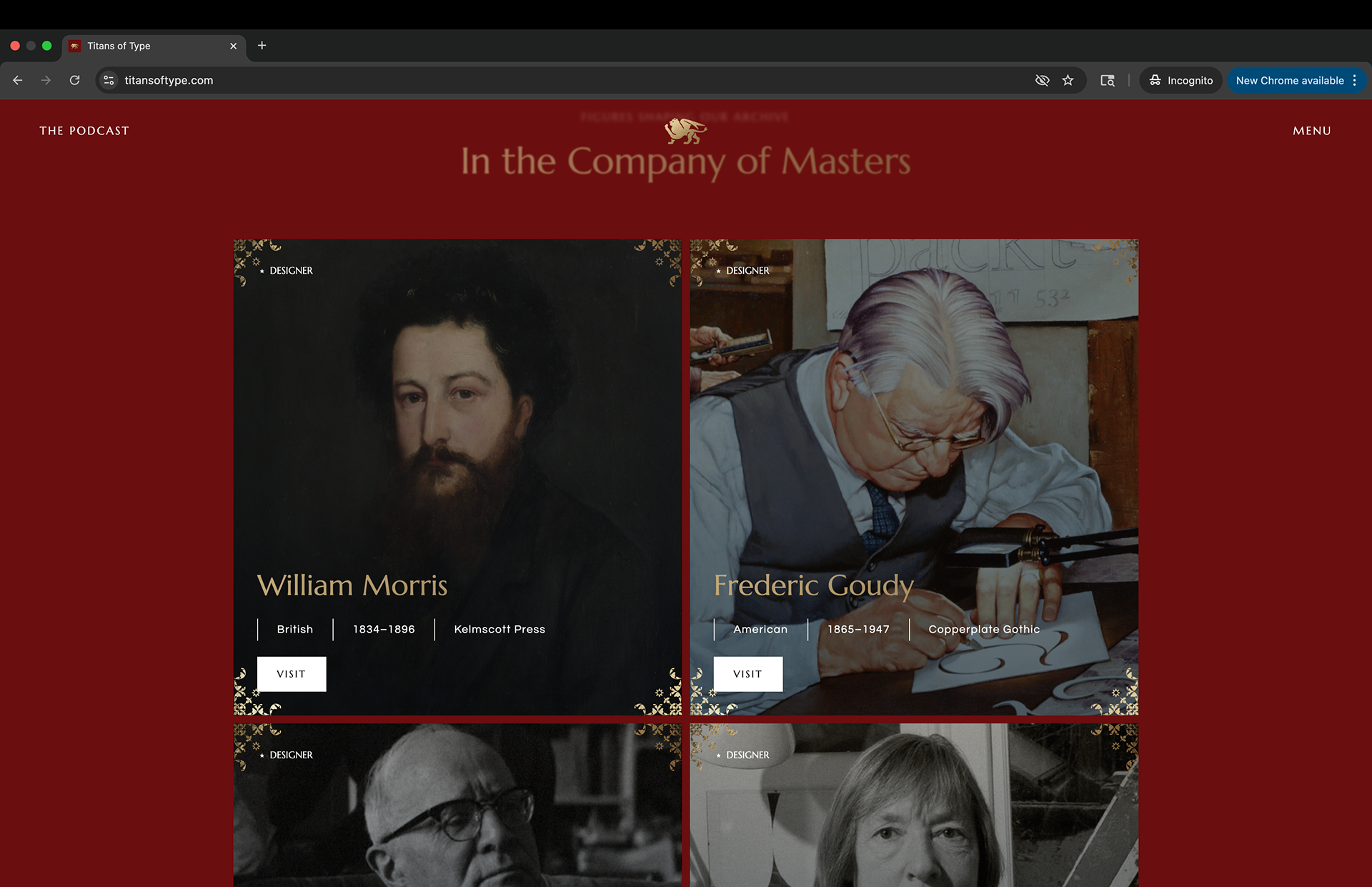Open the tab search side panel icon
Viewport: 1372px width, 887px height.
coord(1107,80)
